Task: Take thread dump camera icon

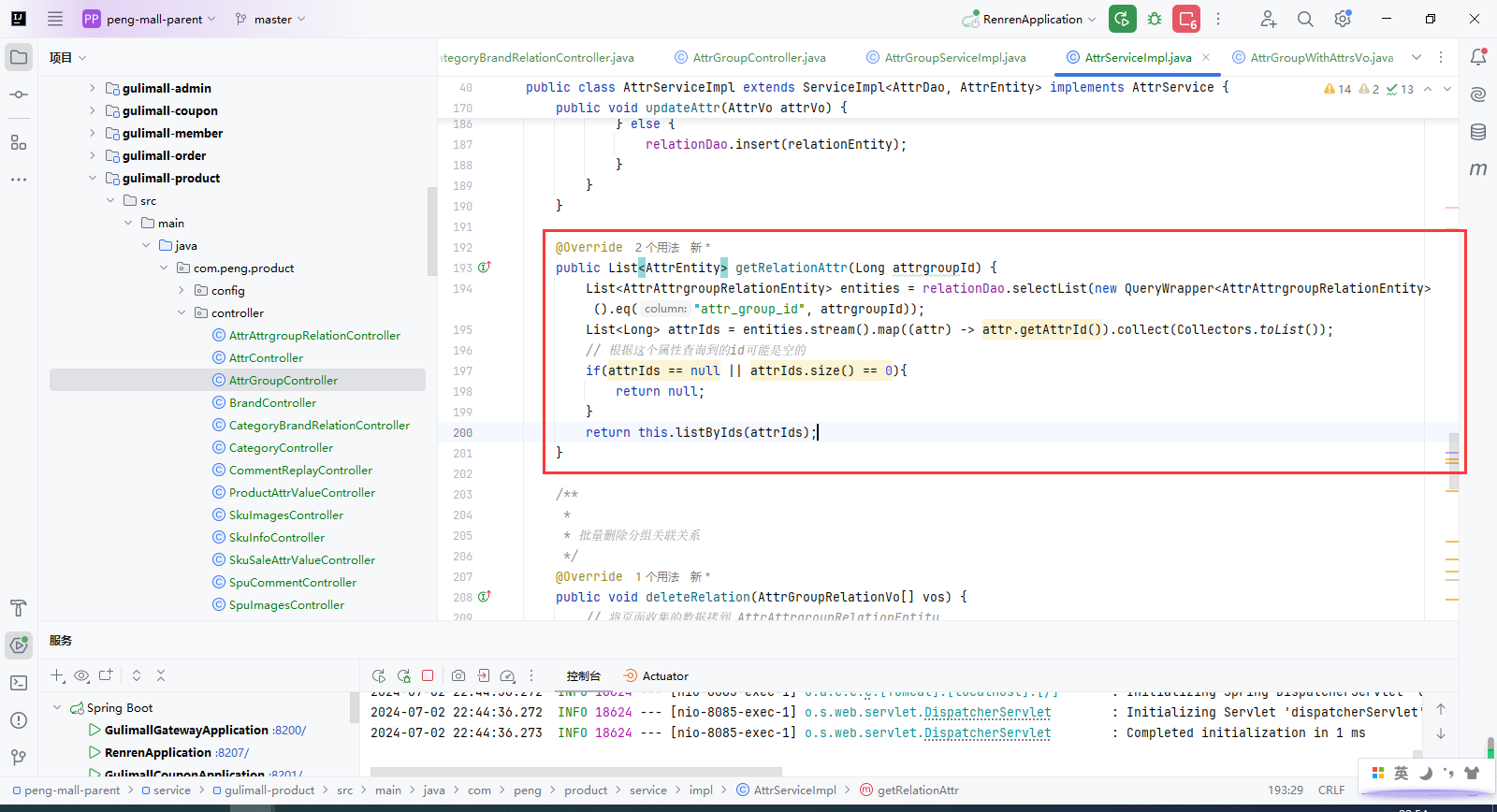Action: 458,675
